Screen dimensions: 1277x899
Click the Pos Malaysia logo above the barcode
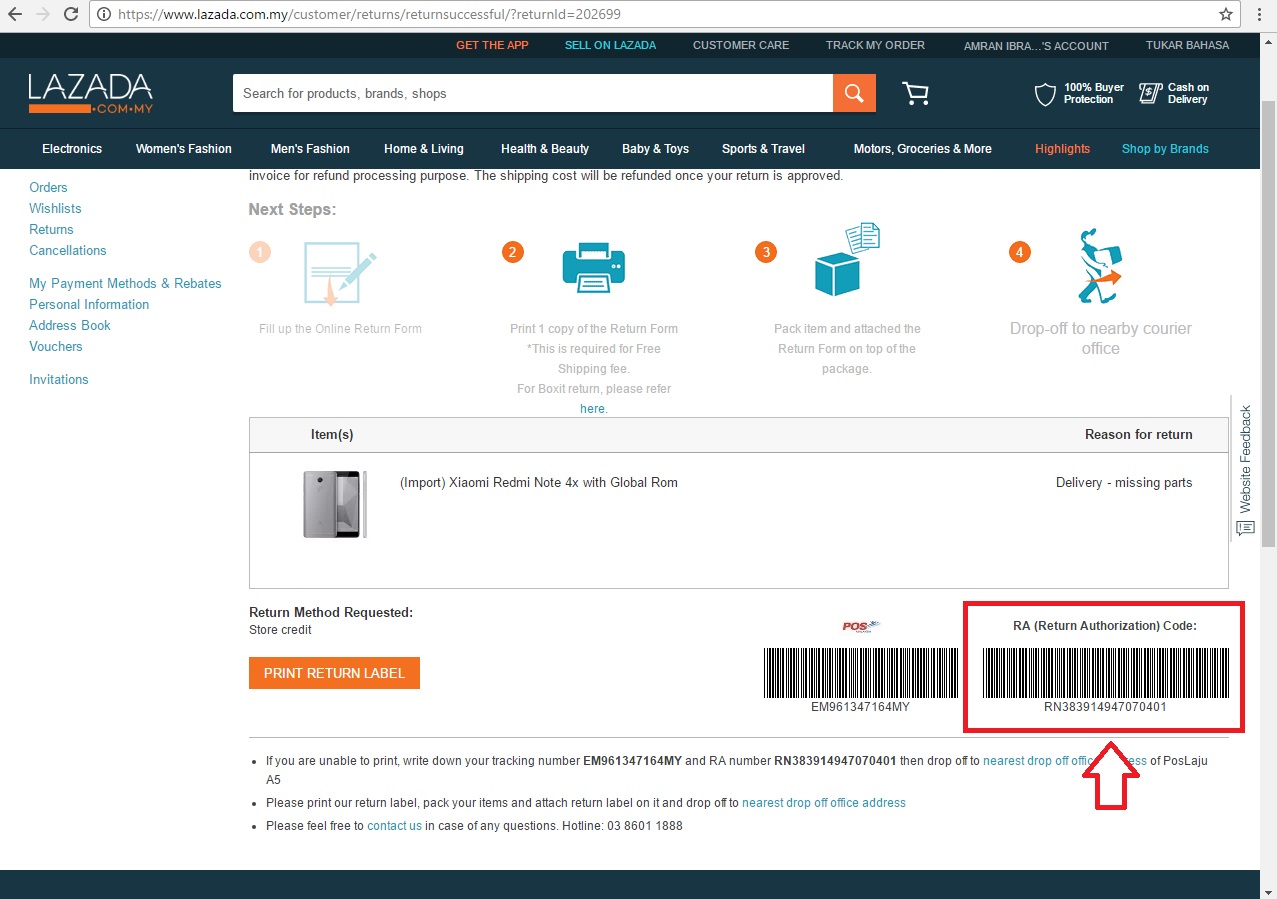(861, 627)
